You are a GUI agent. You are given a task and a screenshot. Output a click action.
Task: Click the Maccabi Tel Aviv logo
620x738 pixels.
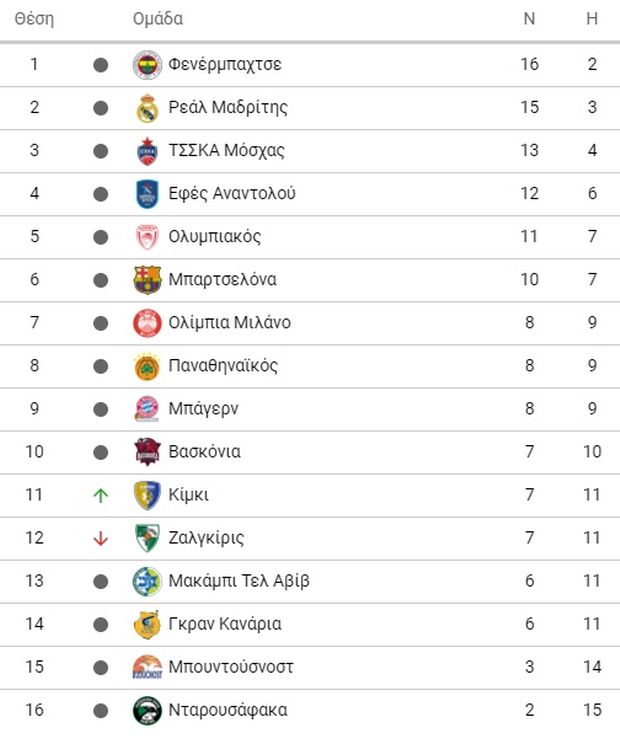147,581
